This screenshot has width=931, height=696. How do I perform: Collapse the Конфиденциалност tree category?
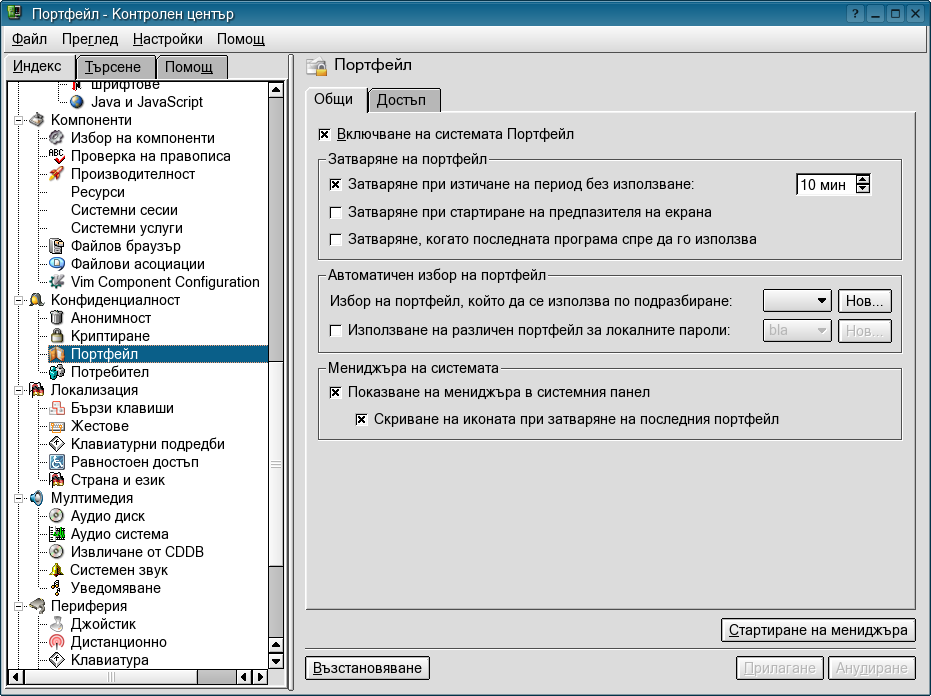click(x=17, y=300)
